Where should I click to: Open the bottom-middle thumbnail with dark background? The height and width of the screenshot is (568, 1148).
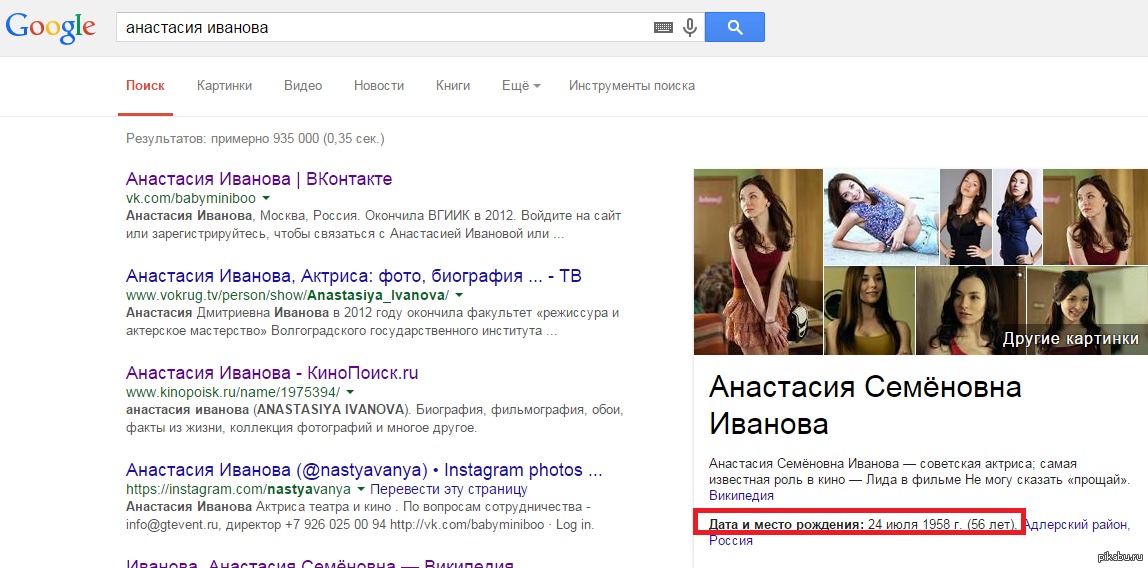click(970, 311)
